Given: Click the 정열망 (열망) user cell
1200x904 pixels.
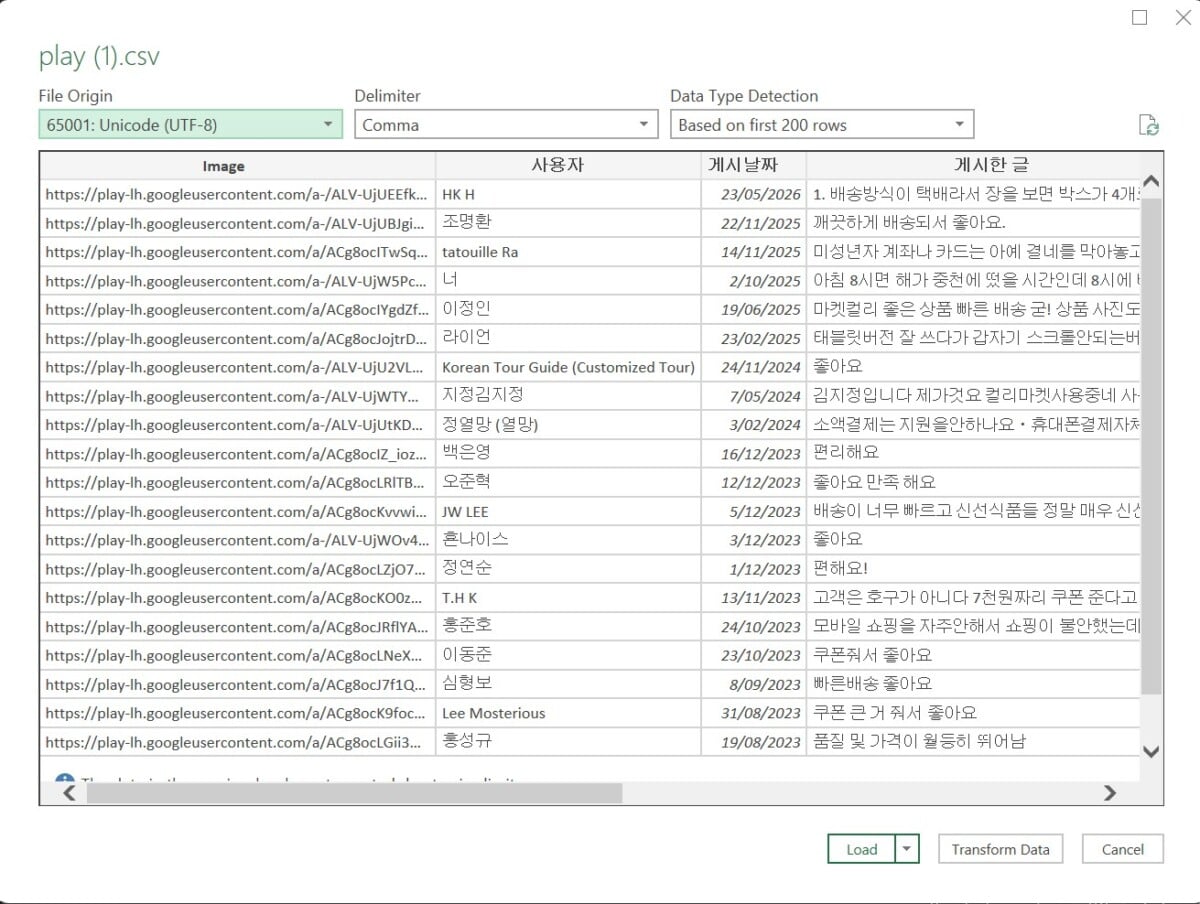Looking at the screenshot, I should [x=569, y=425].
